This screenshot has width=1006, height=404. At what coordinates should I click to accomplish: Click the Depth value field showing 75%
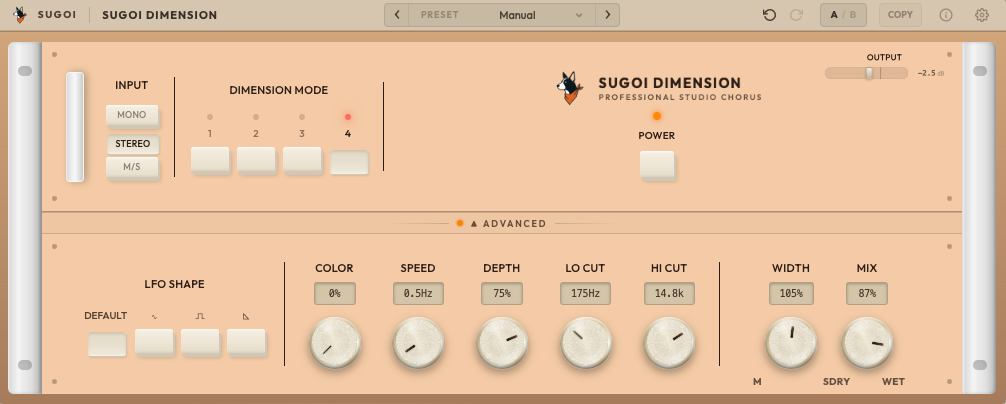(502, 294)
